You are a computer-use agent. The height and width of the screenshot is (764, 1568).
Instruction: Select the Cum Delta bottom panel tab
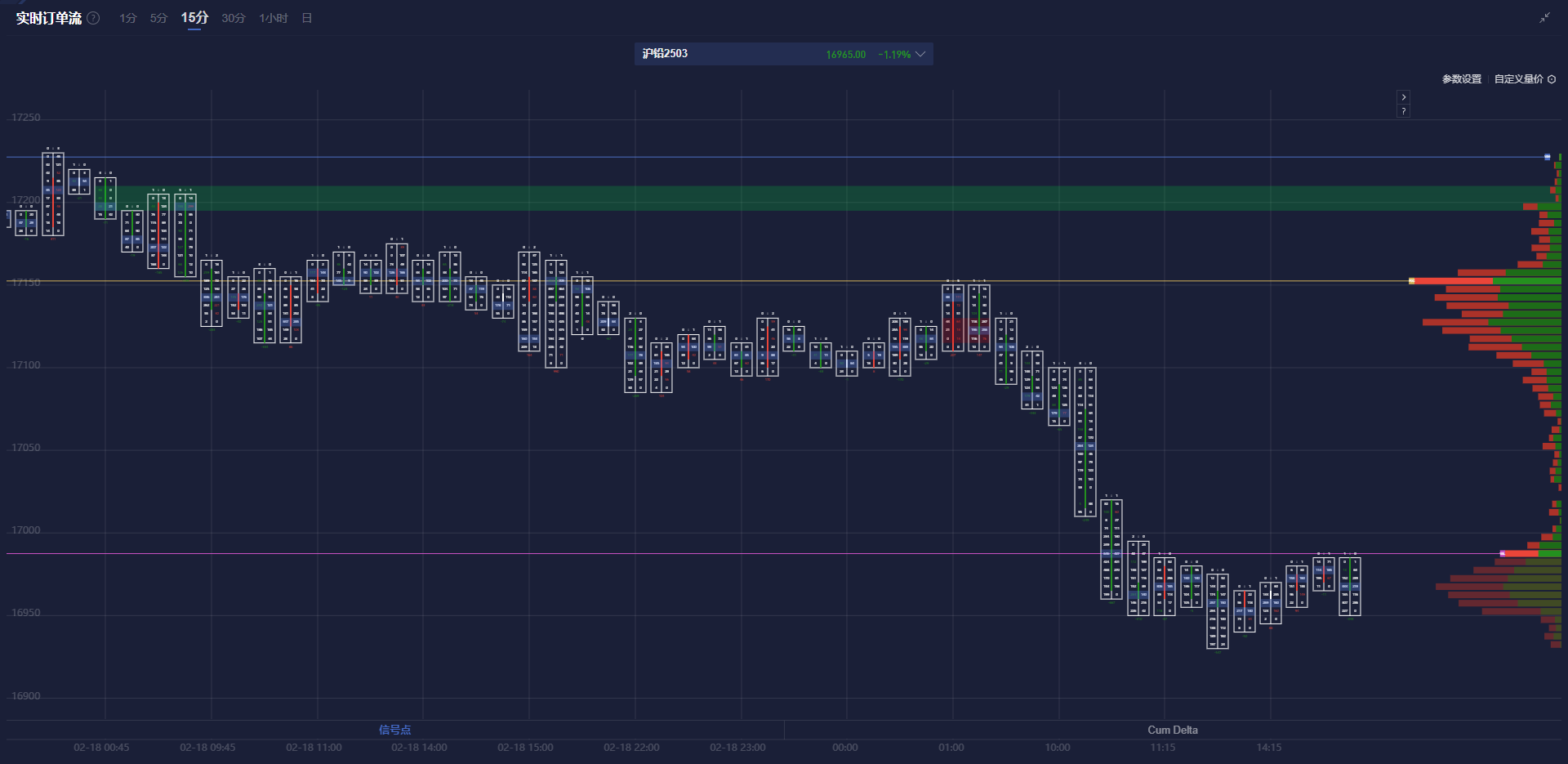pyautogui.click(x=1172, y=730)
